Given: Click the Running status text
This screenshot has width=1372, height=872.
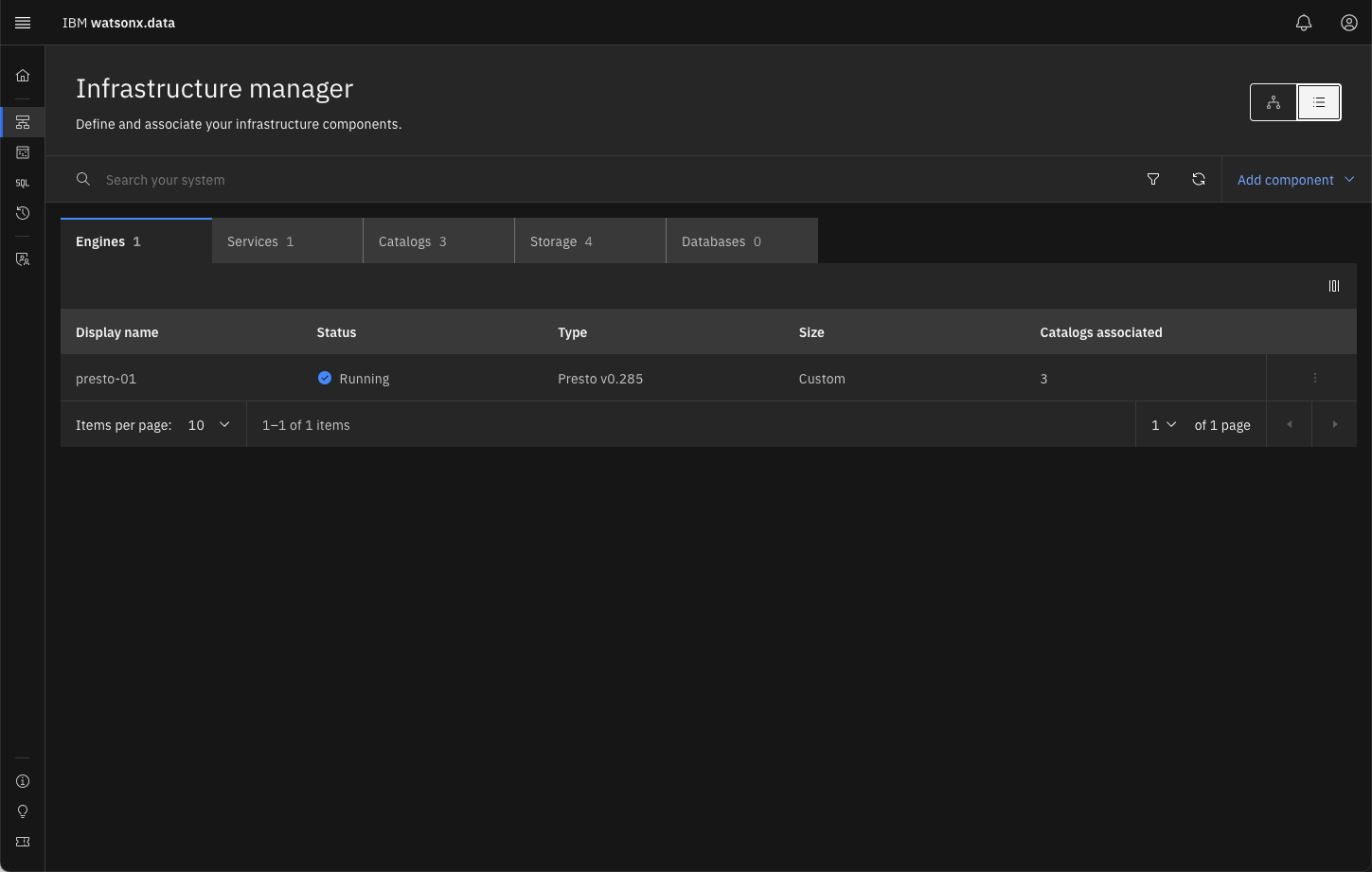Looking at the screenshot, I should click(365, 379).
